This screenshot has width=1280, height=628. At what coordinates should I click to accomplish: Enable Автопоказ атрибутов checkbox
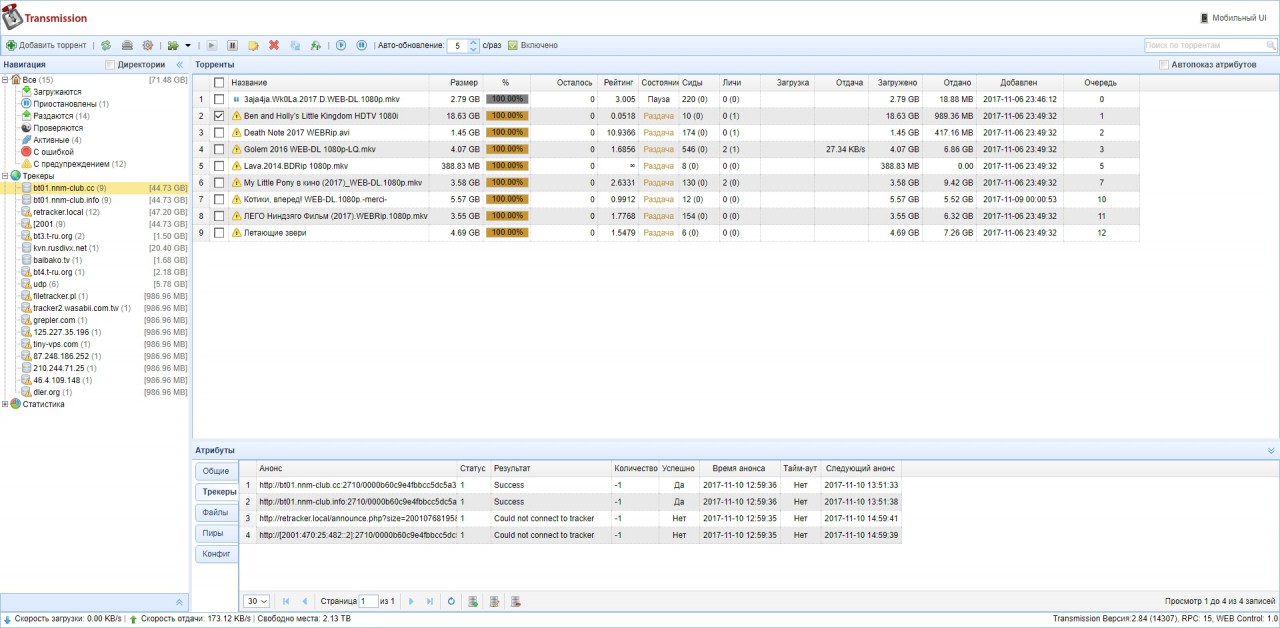point(1163,65)
